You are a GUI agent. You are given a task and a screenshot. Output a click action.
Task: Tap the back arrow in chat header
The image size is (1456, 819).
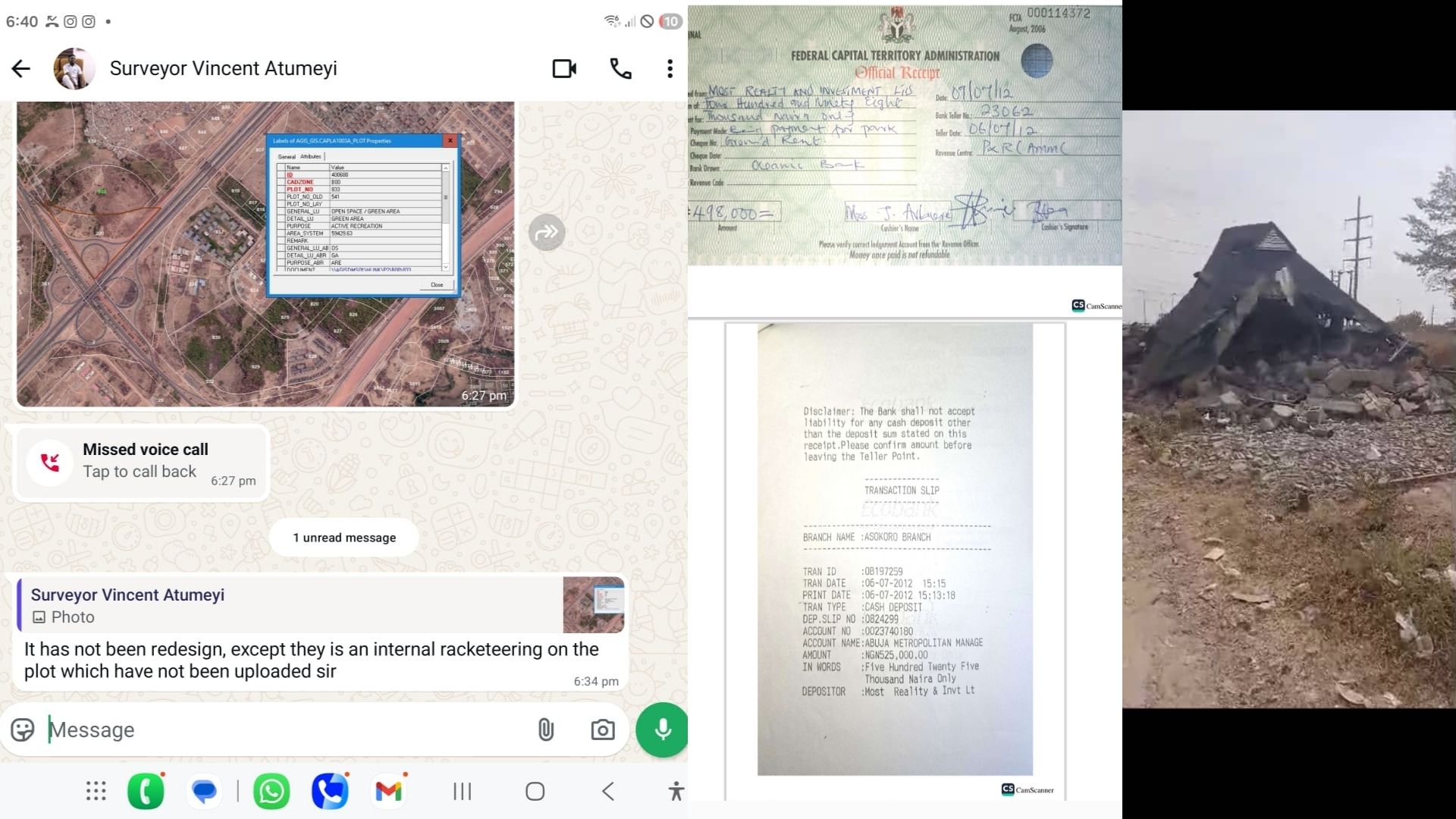(x=21, y=69)
